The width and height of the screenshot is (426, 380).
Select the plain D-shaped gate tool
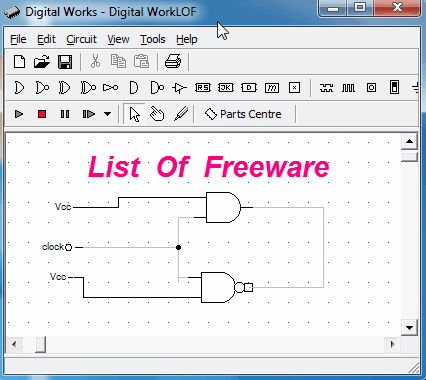pos(133,88)
